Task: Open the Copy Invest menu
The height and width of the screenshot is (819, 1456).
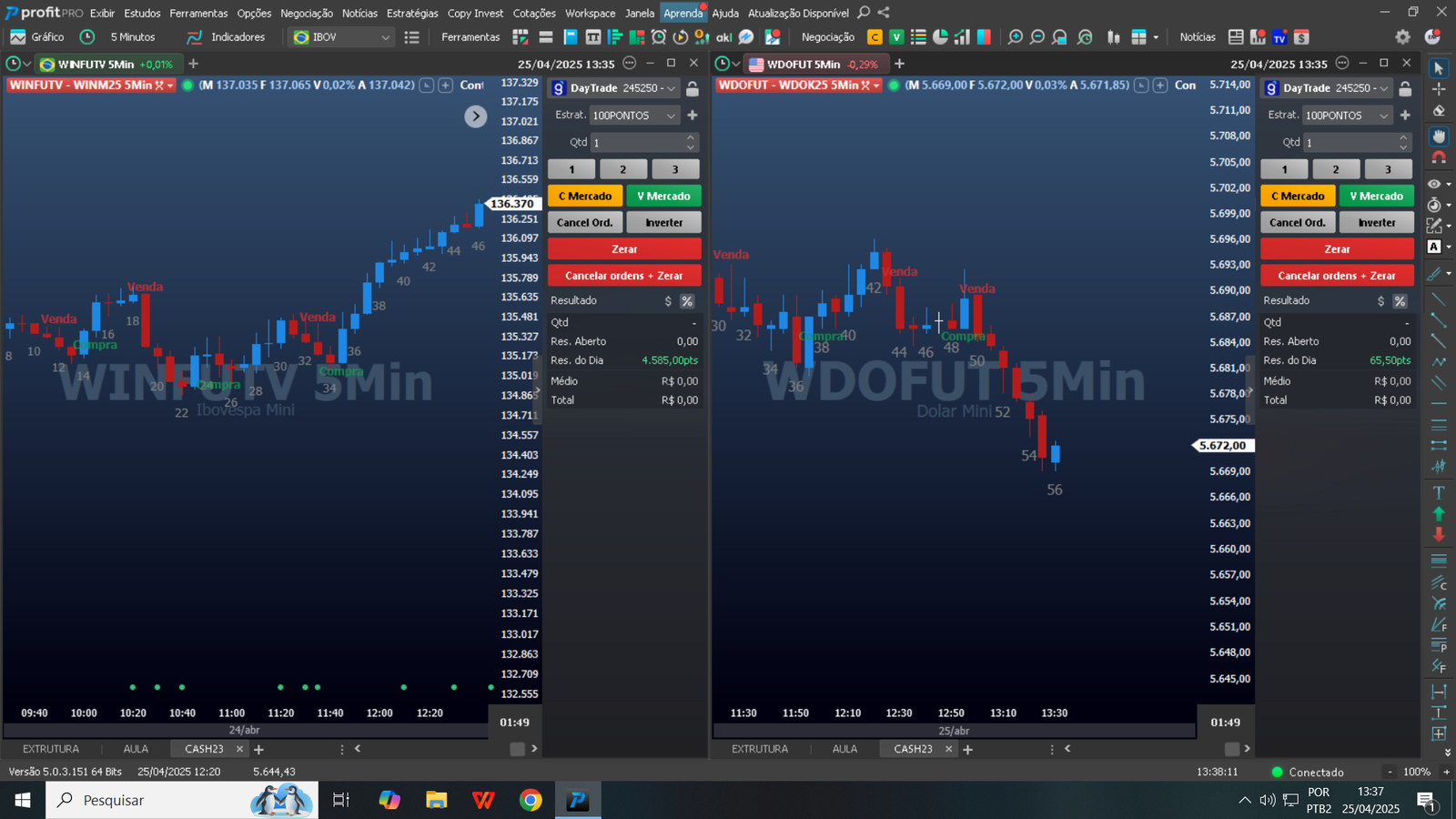Action: 475,13
